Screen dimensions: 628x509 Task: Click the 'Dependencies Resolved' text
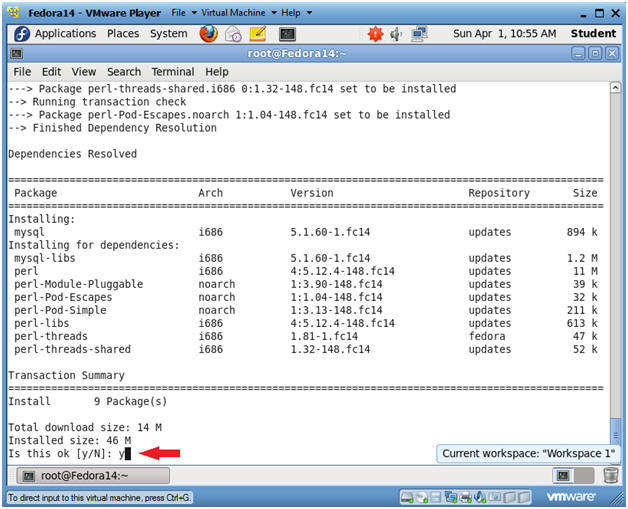click(x=72, y=154)
